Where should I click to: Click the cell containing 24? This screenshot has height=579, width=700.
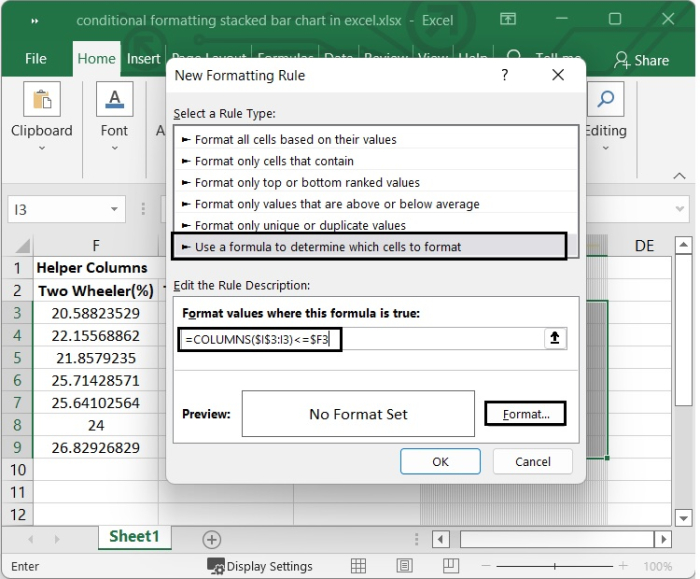tap(96, 425)
